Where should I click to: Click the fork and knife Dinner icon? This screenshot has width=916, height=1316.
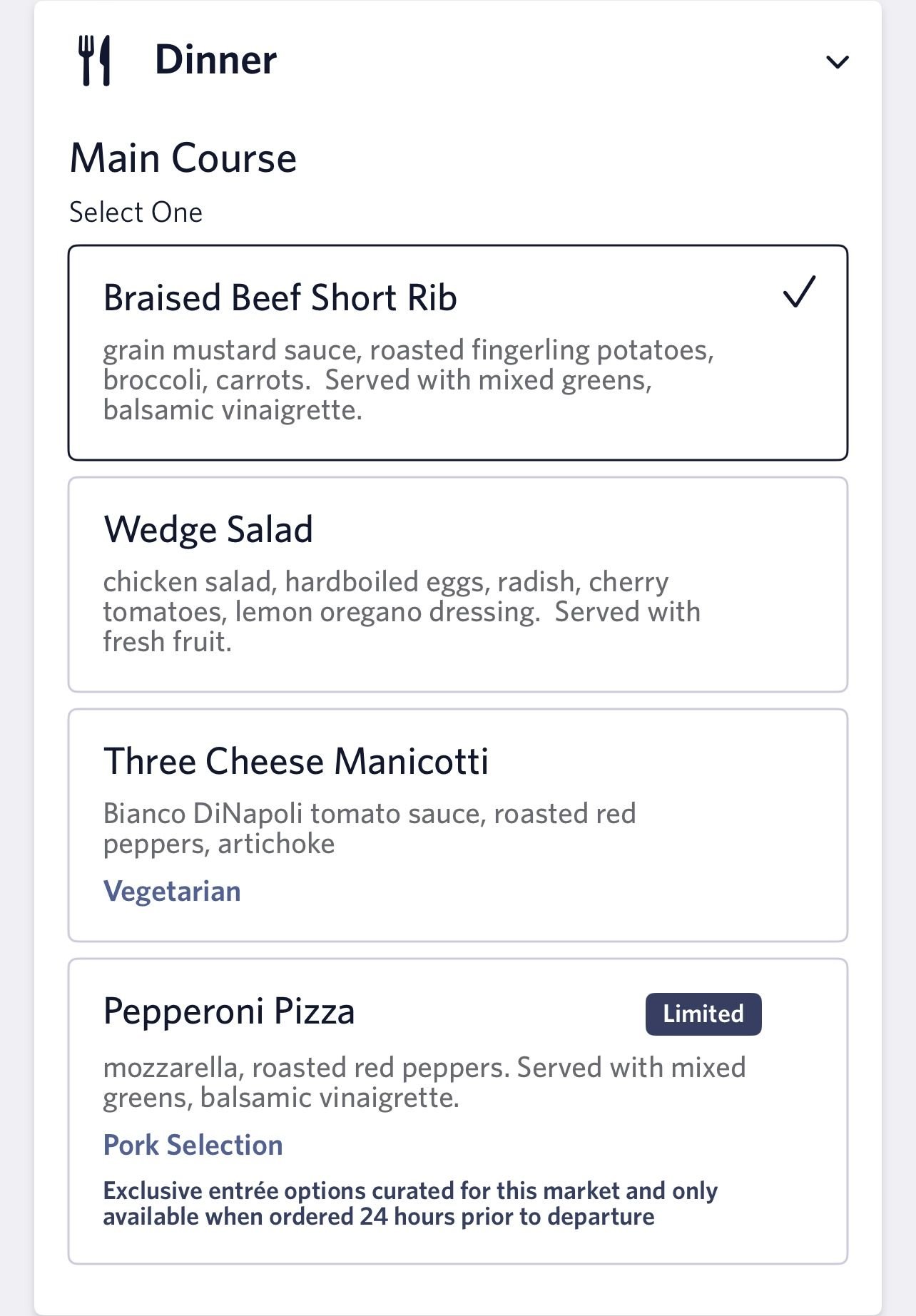coord(95,61)
